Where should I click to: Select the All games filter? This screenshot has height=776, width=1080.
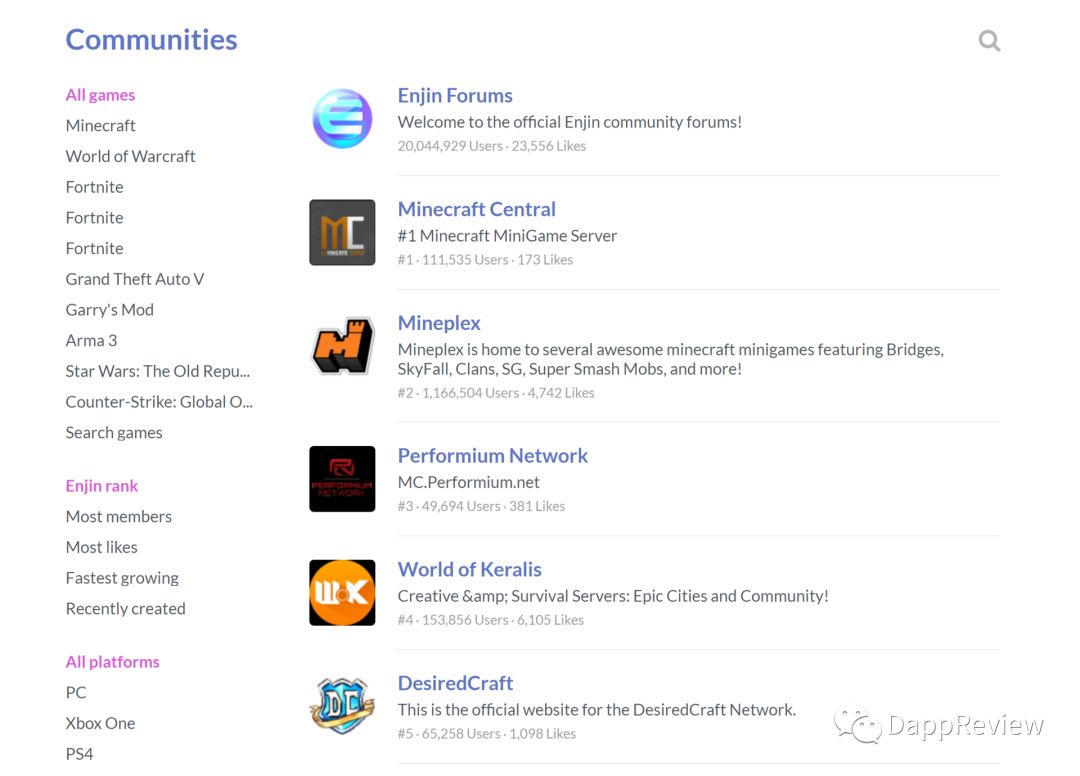[101, 95]
